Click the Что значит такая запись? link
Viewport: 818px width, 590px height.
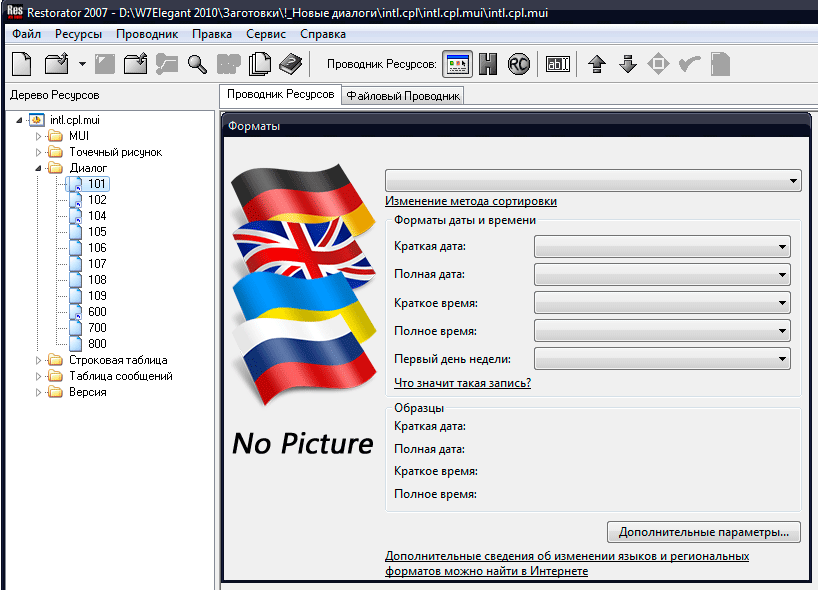click(462, 383)
